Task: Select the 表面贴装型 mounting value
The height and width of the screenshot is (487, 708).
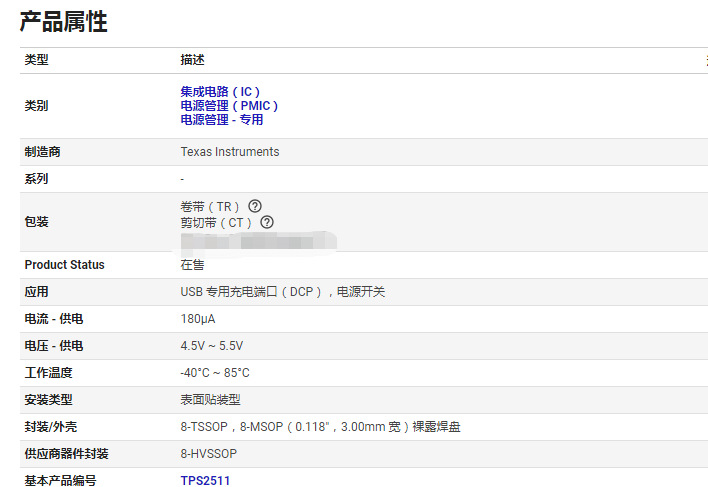Action: tap(210, 399)
